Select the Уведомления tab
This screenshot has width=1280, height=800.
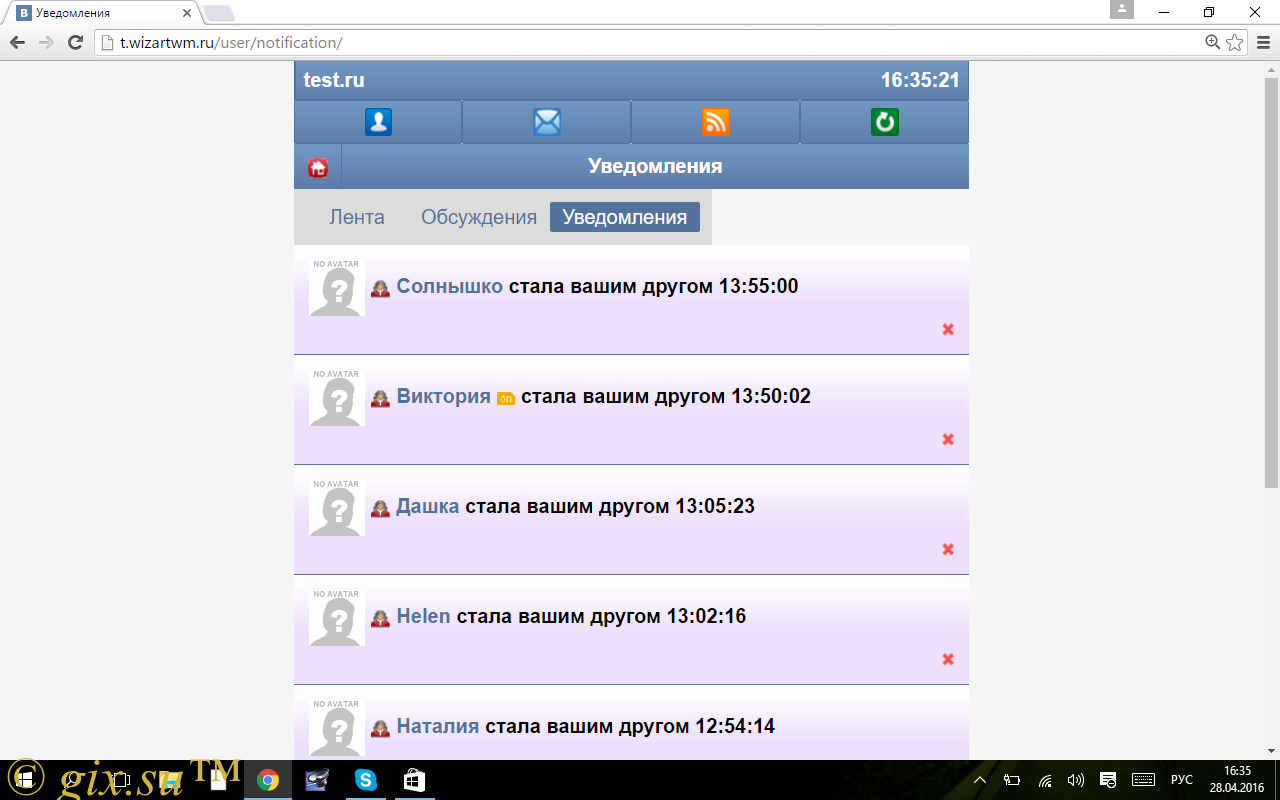[625, 217]
